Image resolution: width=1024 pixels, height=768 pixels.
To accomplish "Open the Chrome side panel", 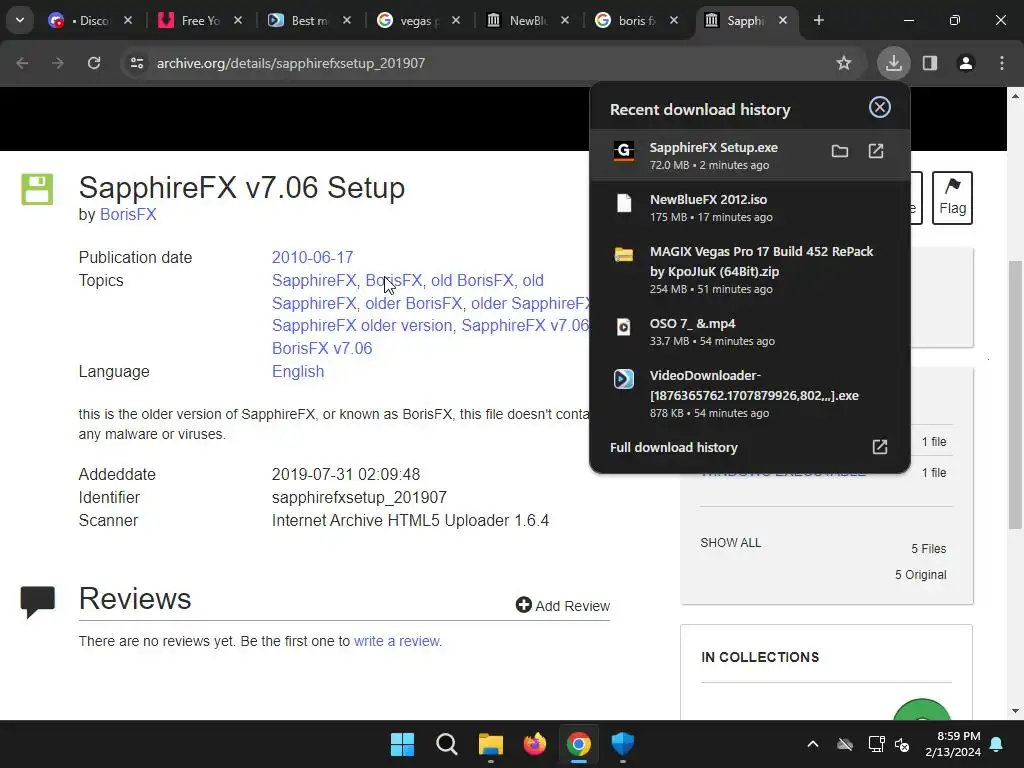I will (930, 63).
